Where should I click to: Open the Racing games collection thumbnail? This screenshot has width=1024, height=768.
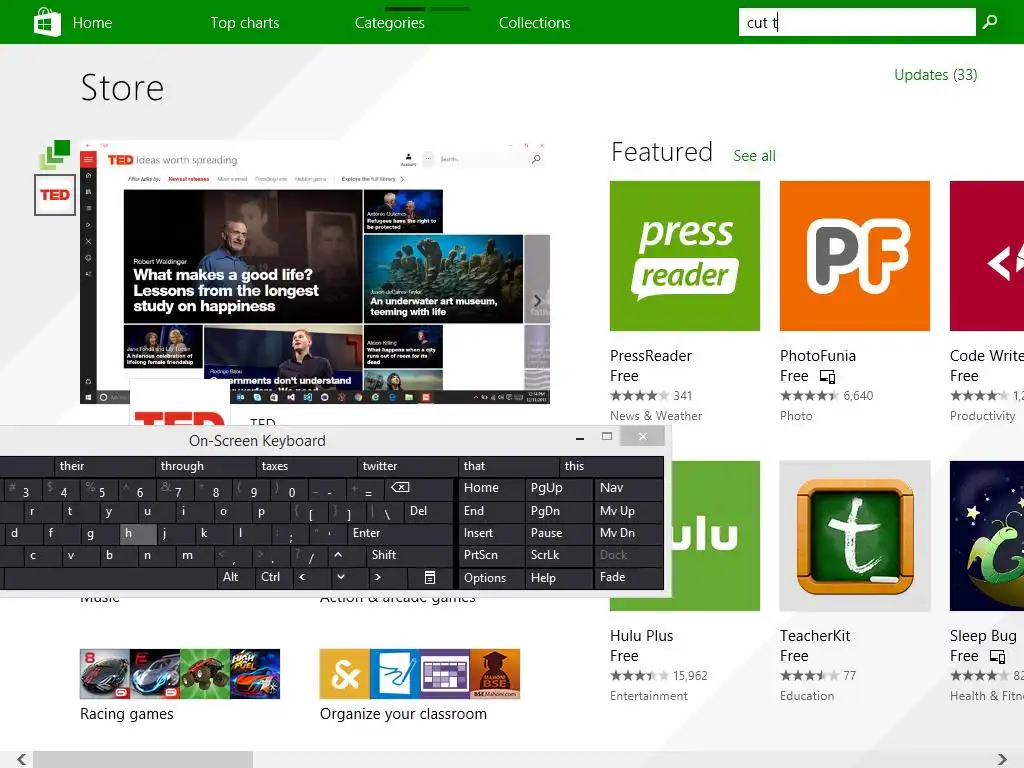click(x=180, y=674)
